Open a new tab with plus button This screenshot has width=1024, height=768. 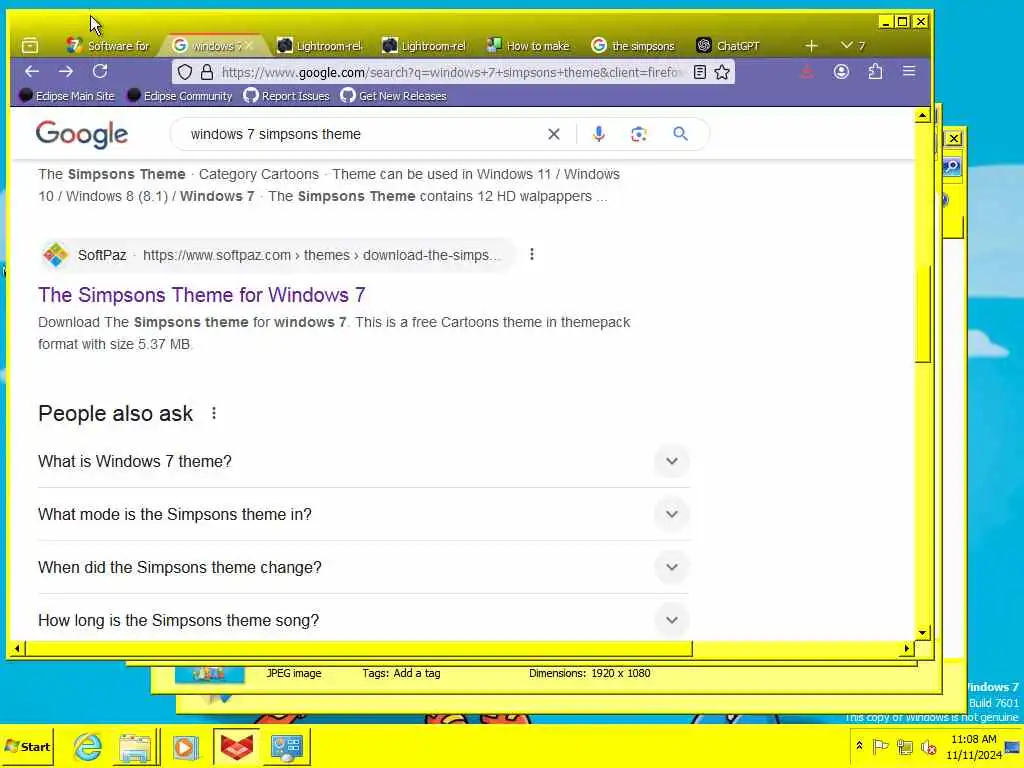pyautogui.click(x=811, y=46)
